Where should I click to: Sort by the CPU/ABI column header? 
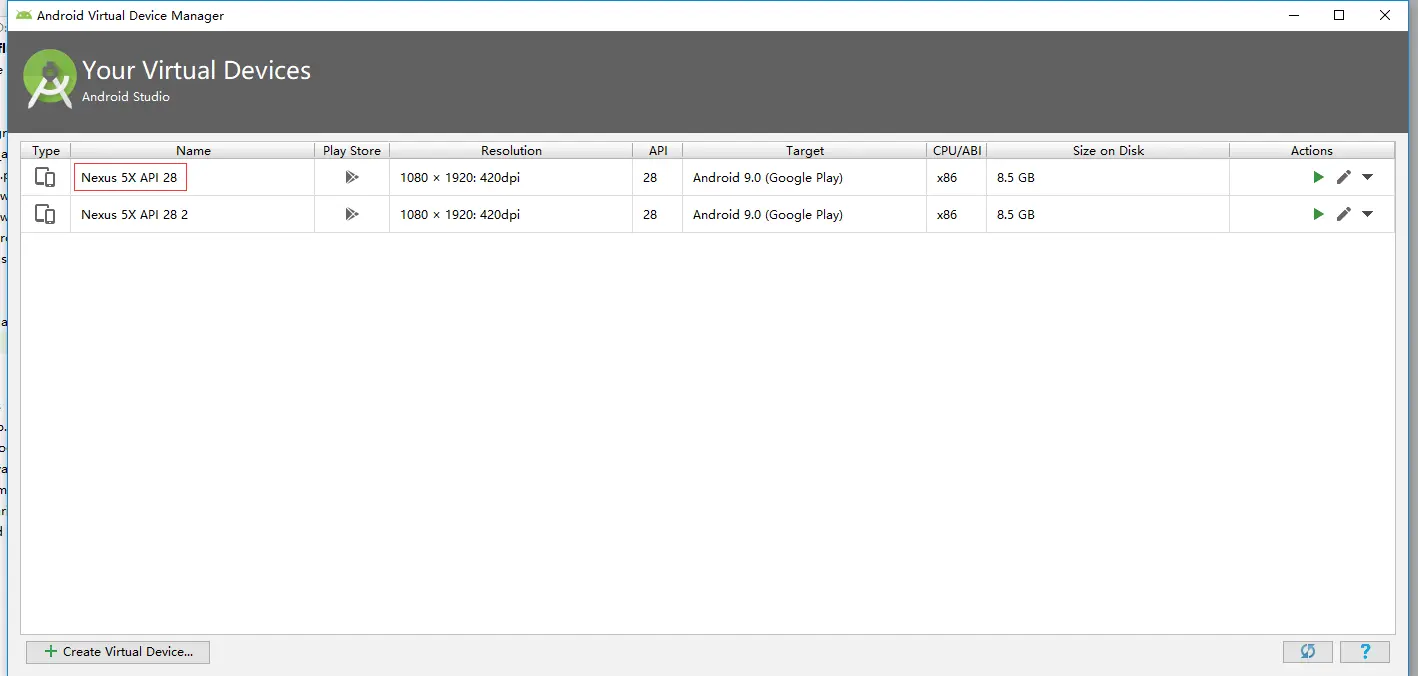(x=957, y=150)
